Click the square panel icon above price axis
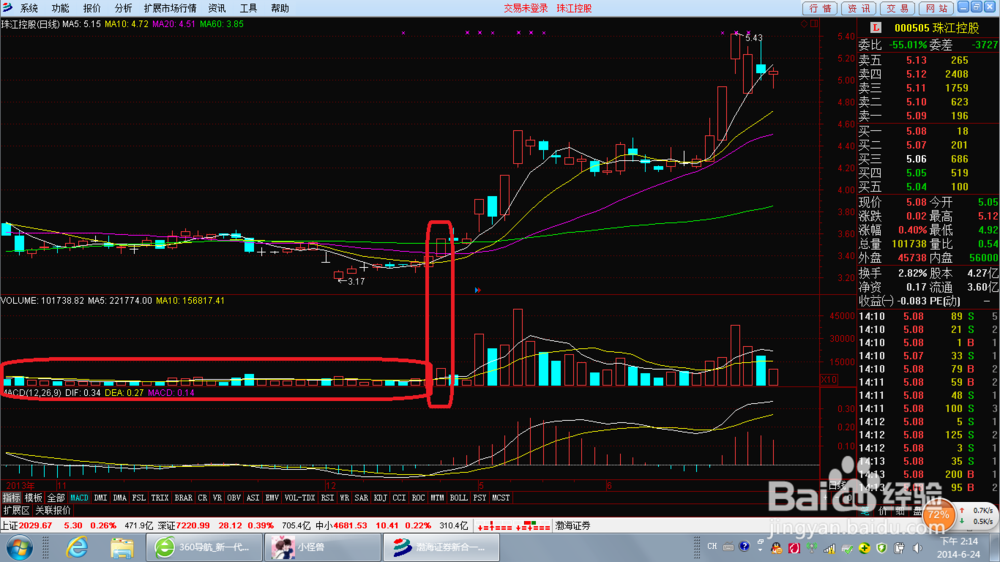 coord(814,24)
